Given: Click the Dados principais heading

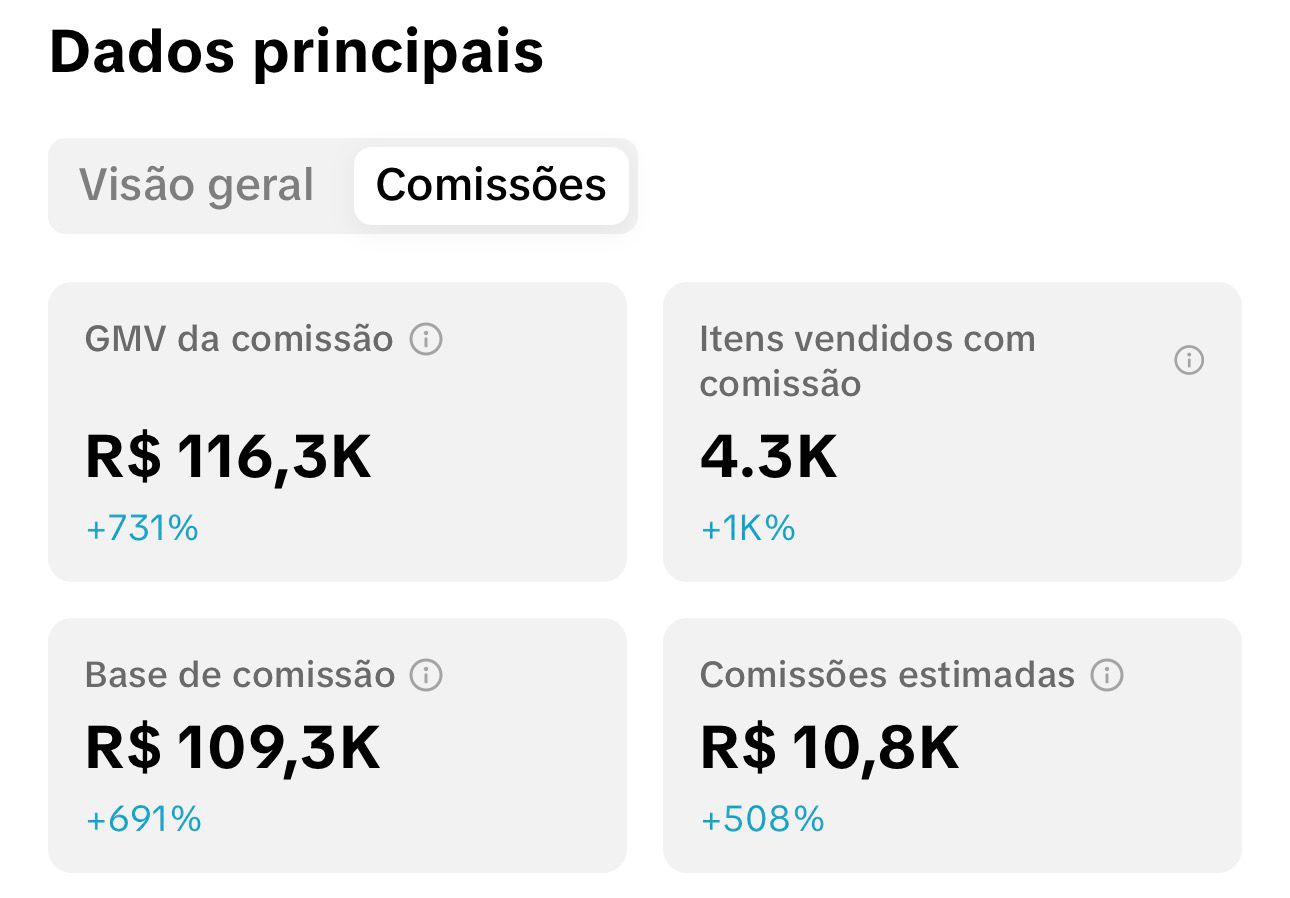Looking at the screenshot, I should tap(296, 52).
